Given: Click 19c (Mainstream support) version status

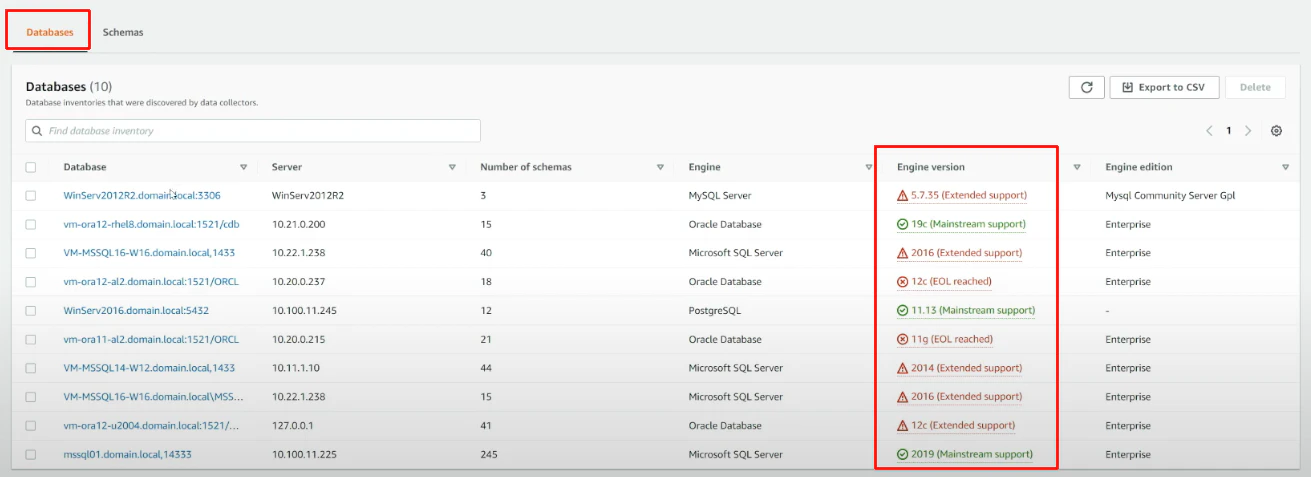Looking at the screenshot, I should 968,224.
